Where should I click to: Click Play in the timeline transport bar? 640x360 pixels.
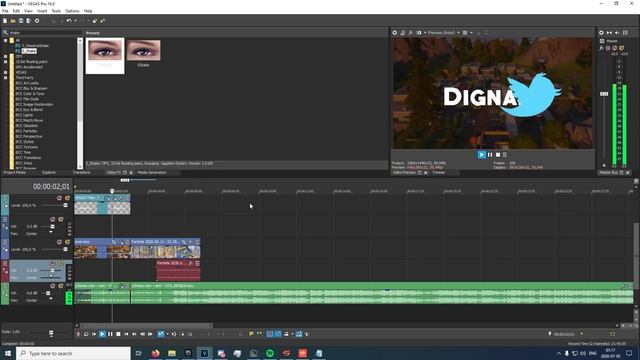point(102,334)
